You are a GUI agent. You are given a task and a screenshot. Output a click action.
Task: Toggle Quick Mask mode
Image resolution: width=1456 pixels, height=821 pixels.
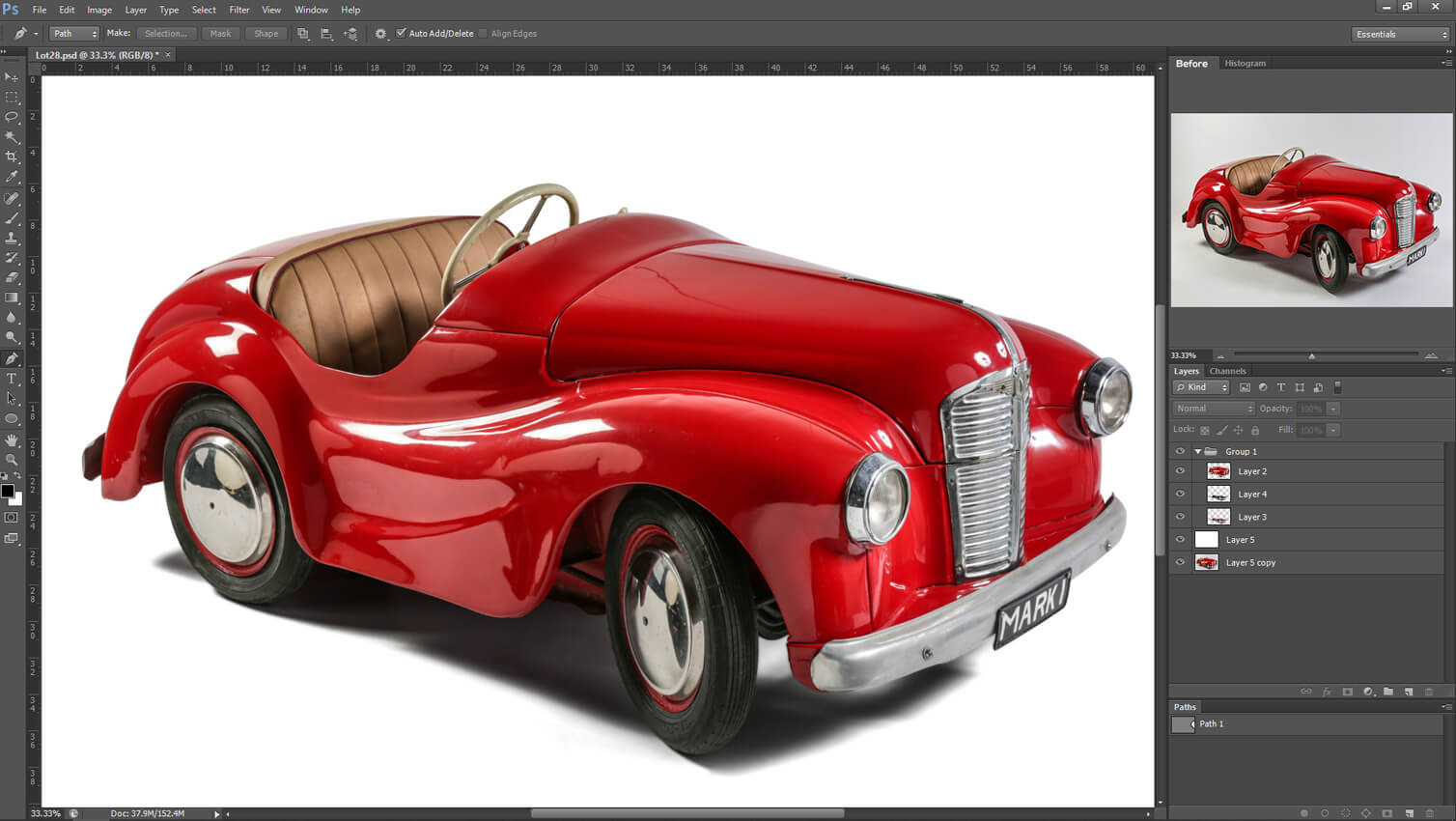tap(12, 518)
